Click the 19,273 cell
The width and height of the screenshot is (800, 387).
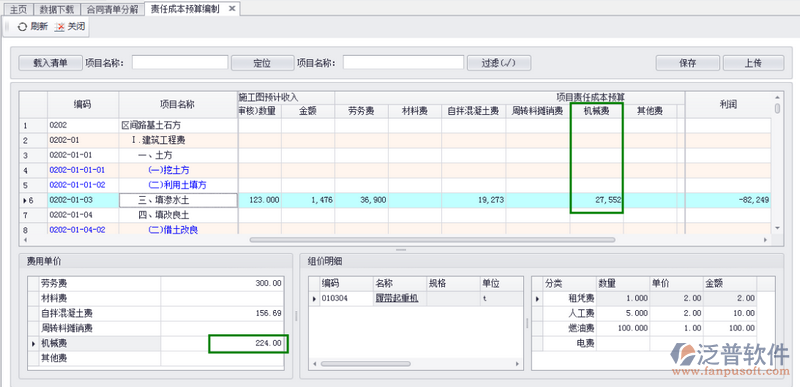point(473,200)
